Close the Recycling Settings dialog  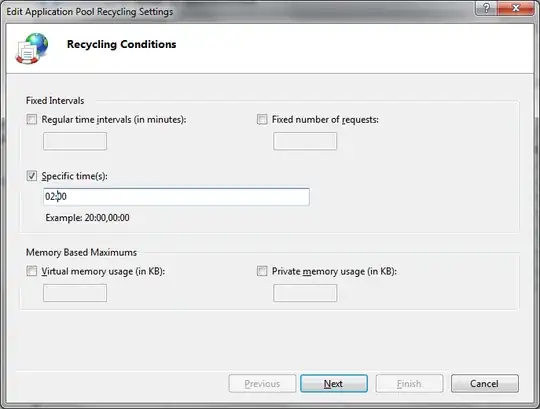pyautogui.click(x=516, y=8)
